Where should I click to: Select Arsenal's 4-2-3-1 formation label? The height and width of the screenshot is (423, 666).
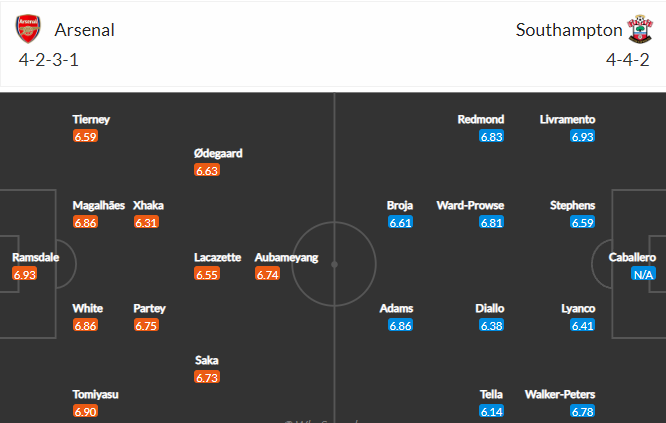pos(50,60)
